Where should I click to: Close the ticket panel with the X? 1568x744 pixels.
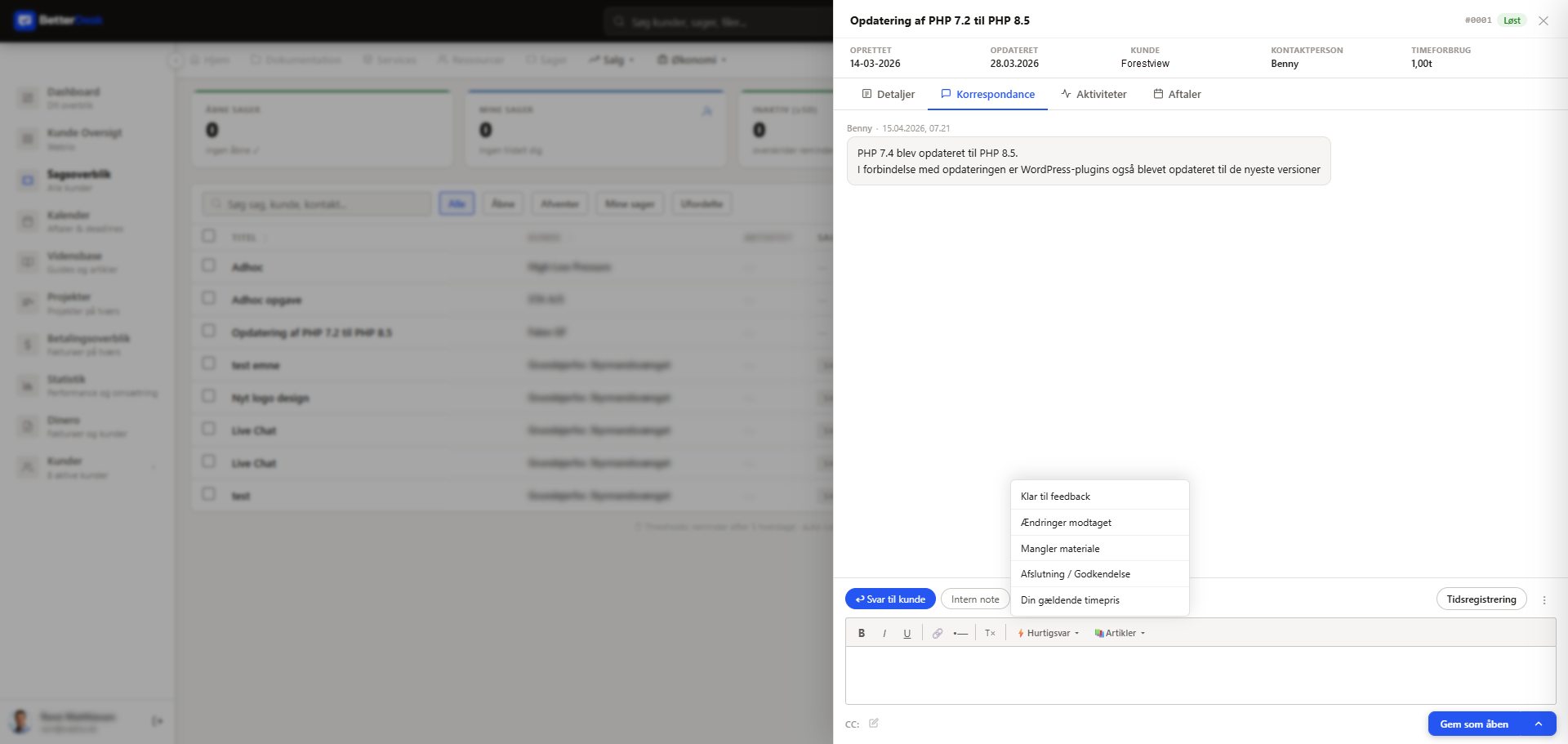click(x=1543, y=20)
